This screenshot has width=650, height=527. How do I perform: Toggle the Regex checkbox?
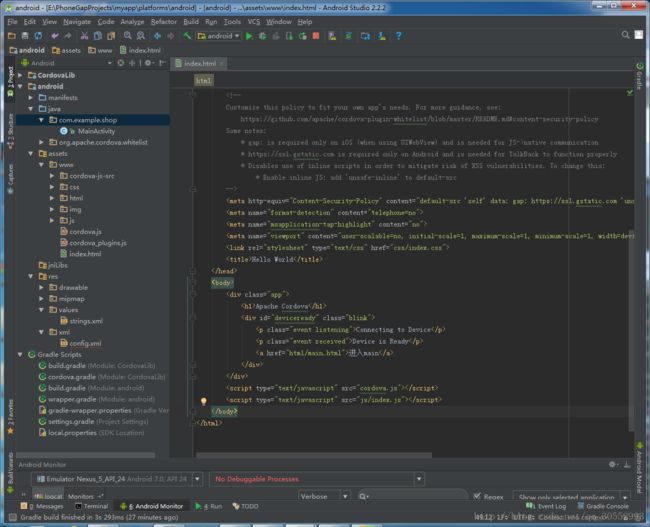(x=477, y=496)
